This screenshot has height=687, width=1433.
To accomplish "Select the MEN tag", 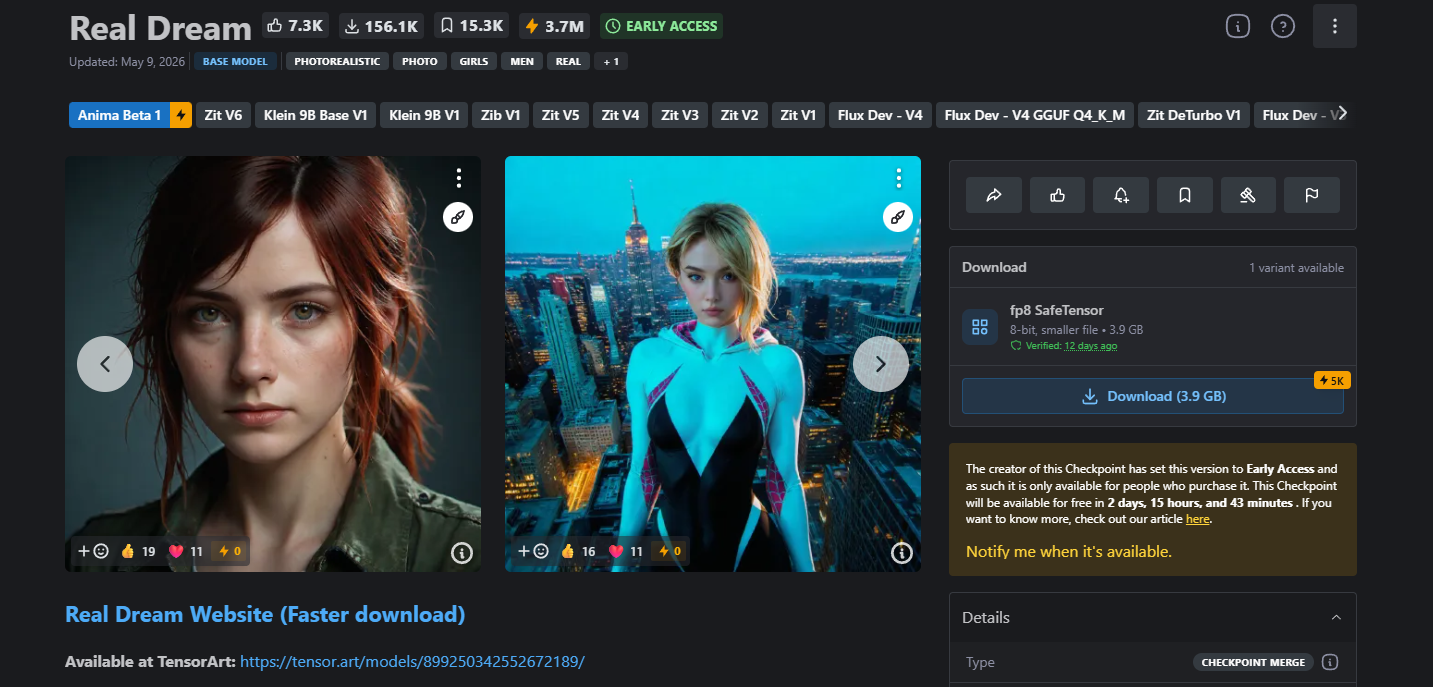I will (x=522, y=61).
